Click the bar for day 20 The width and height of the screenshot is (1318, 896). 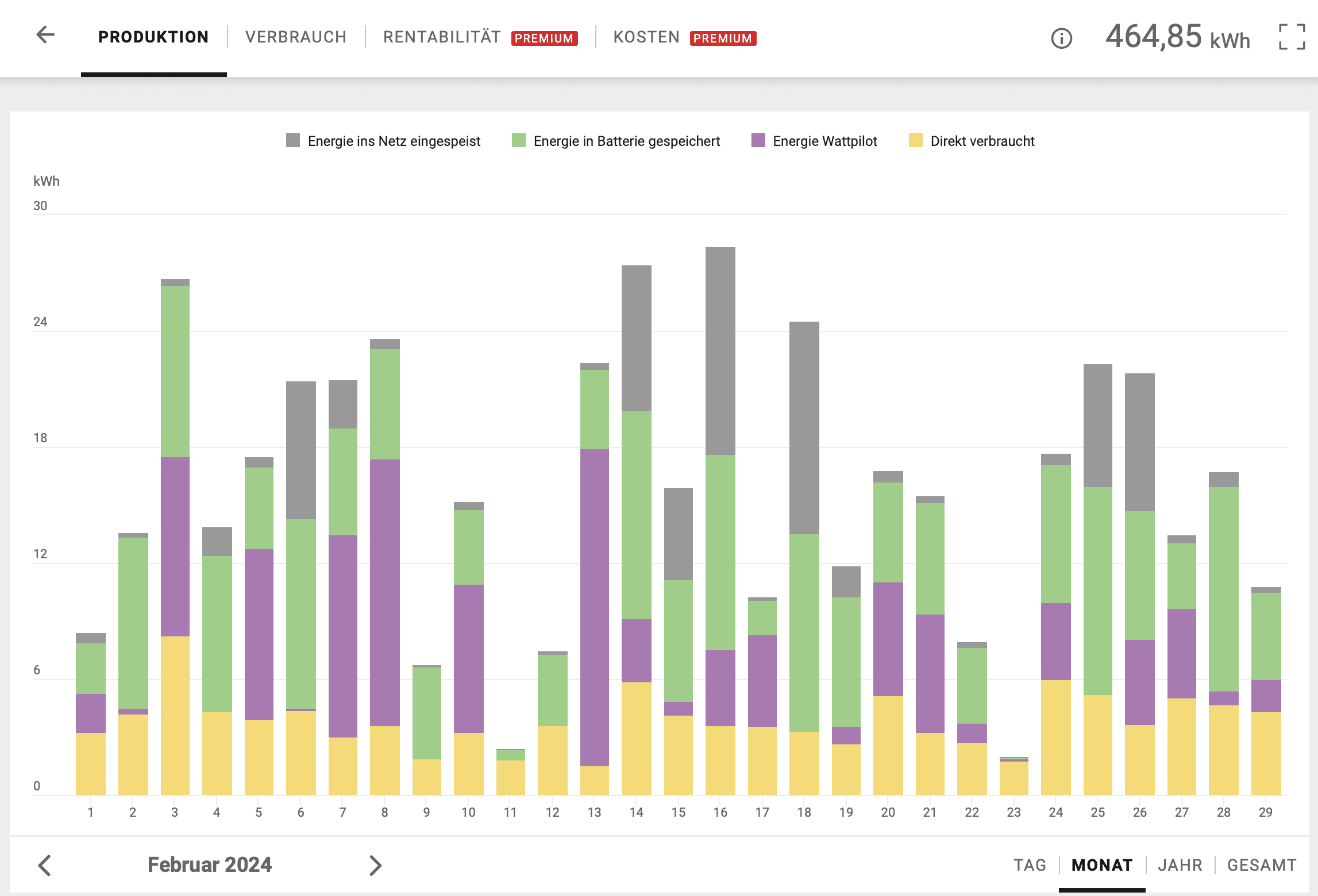tap(888, 633)
